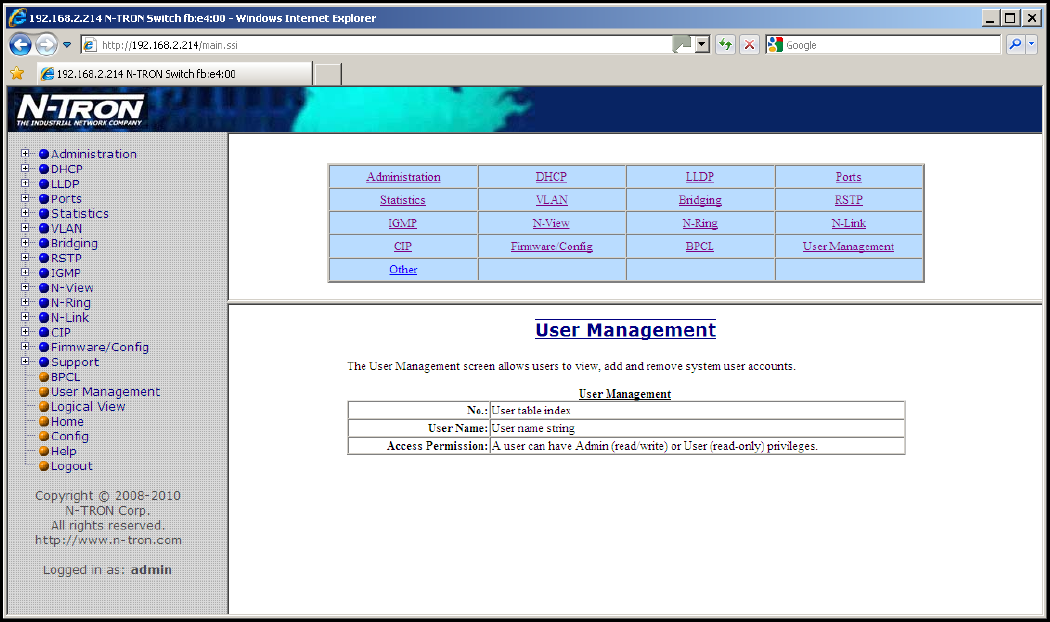Open the address bar history dropdown
The height and width of the screenshot is (622, 1050).
click(702, 45)
